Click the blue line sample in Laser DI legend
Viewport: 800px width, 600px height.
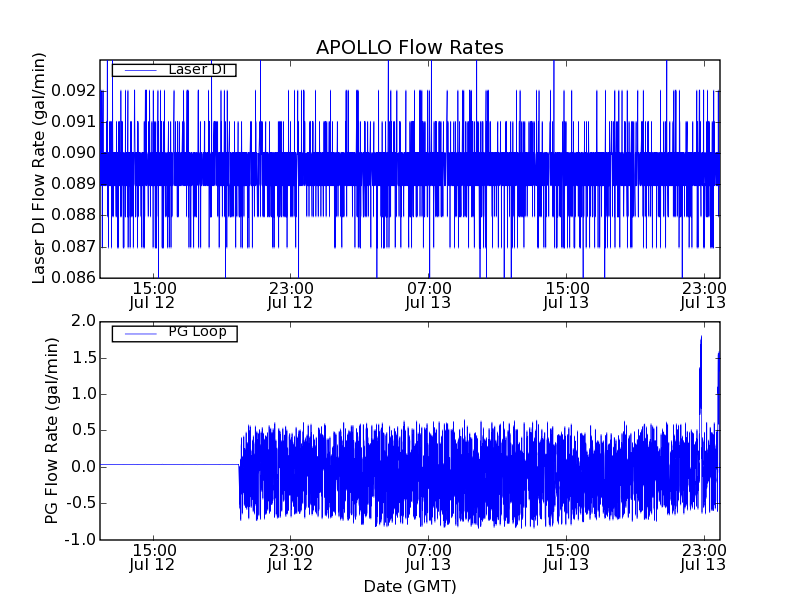138,70
